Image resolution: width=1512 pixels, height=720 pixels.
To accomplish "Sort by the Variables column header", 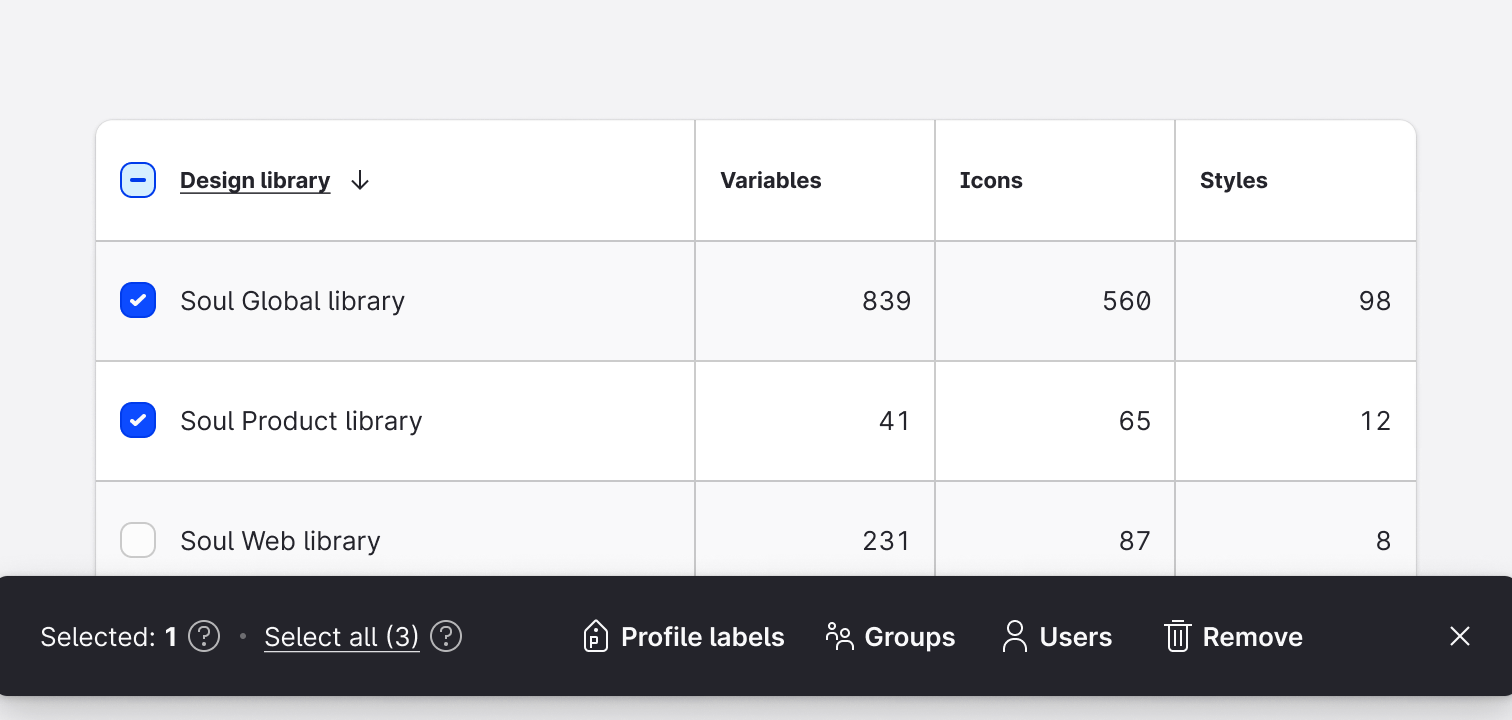I will (771, 180).
